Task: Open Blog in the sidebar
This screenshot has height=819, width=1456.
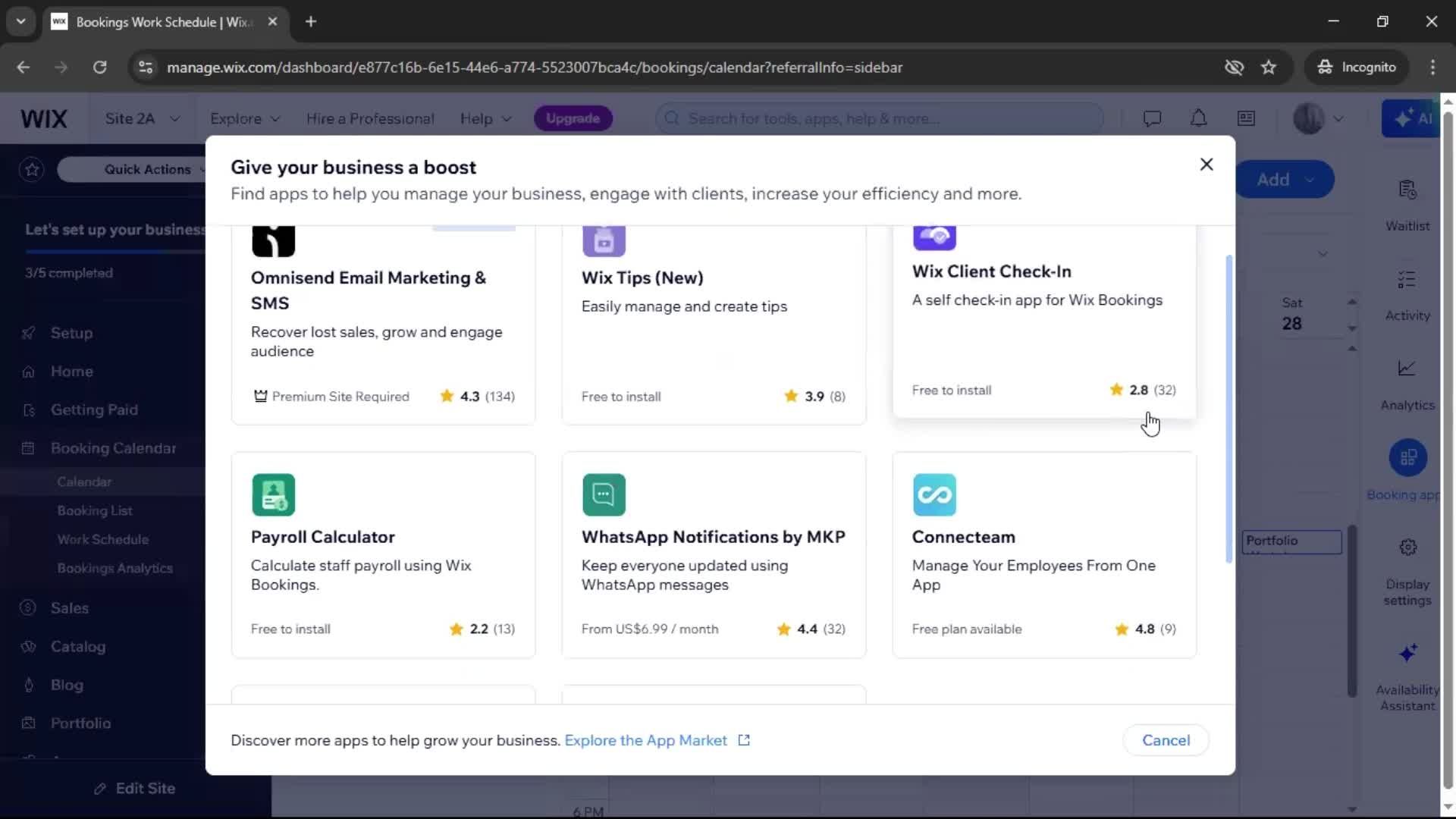Action: click(x=67, y=685)
